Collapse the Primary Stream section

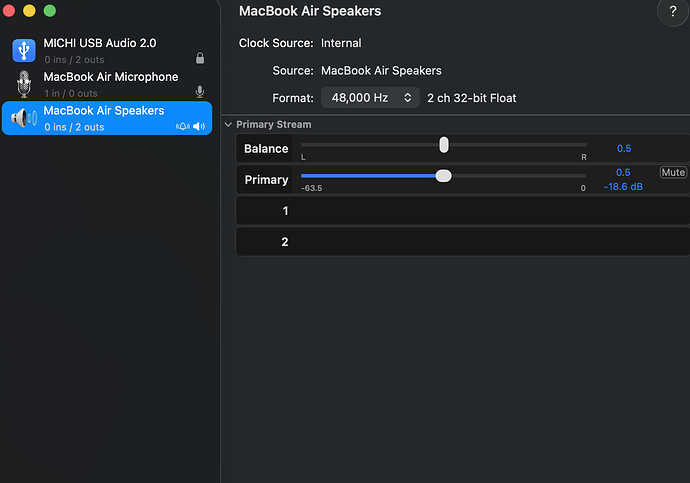point(228,124)
